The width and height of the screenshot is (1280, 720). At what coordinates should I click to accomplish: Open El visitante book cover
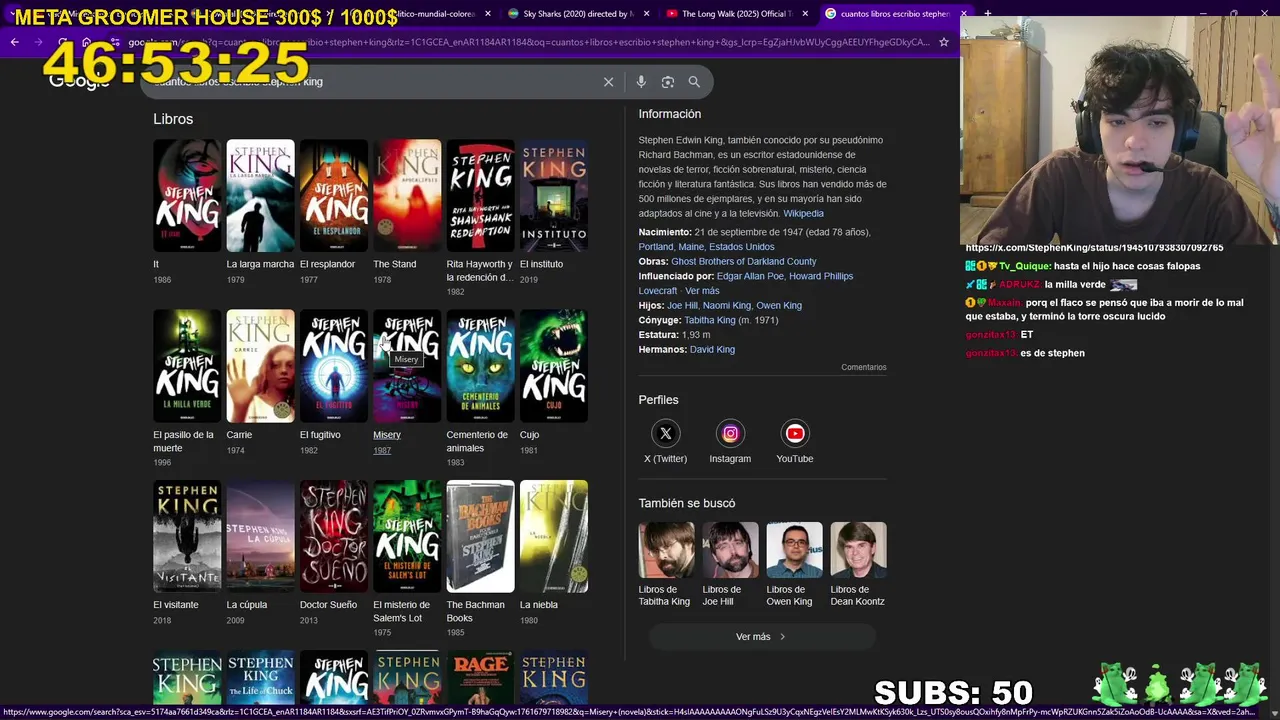[187, 536]
